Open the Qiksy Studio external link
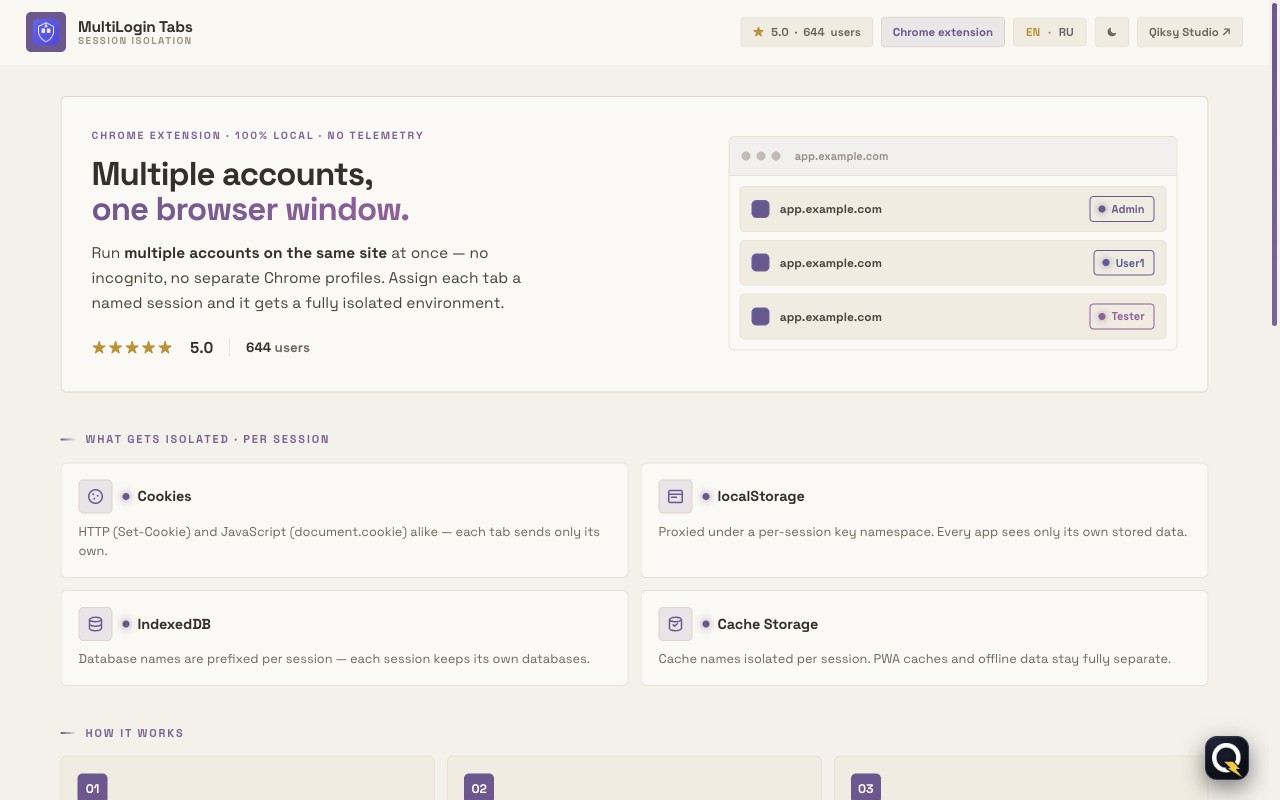Image resolution: width=1280 pixels, height=800 pixels. 1190,32
